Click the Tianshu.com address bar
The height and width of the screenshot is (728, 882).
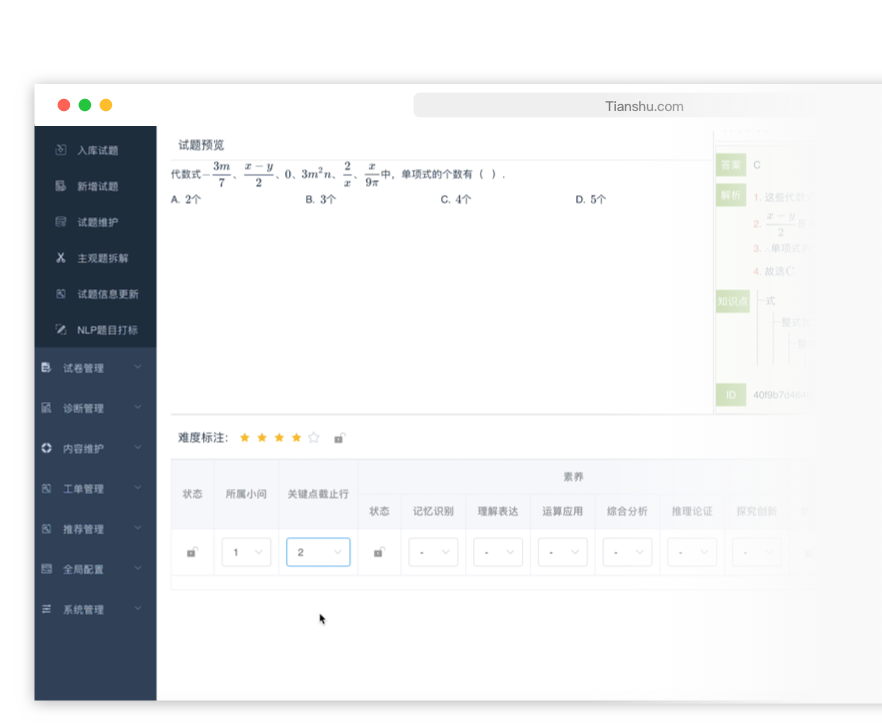[x=644, y=106]
